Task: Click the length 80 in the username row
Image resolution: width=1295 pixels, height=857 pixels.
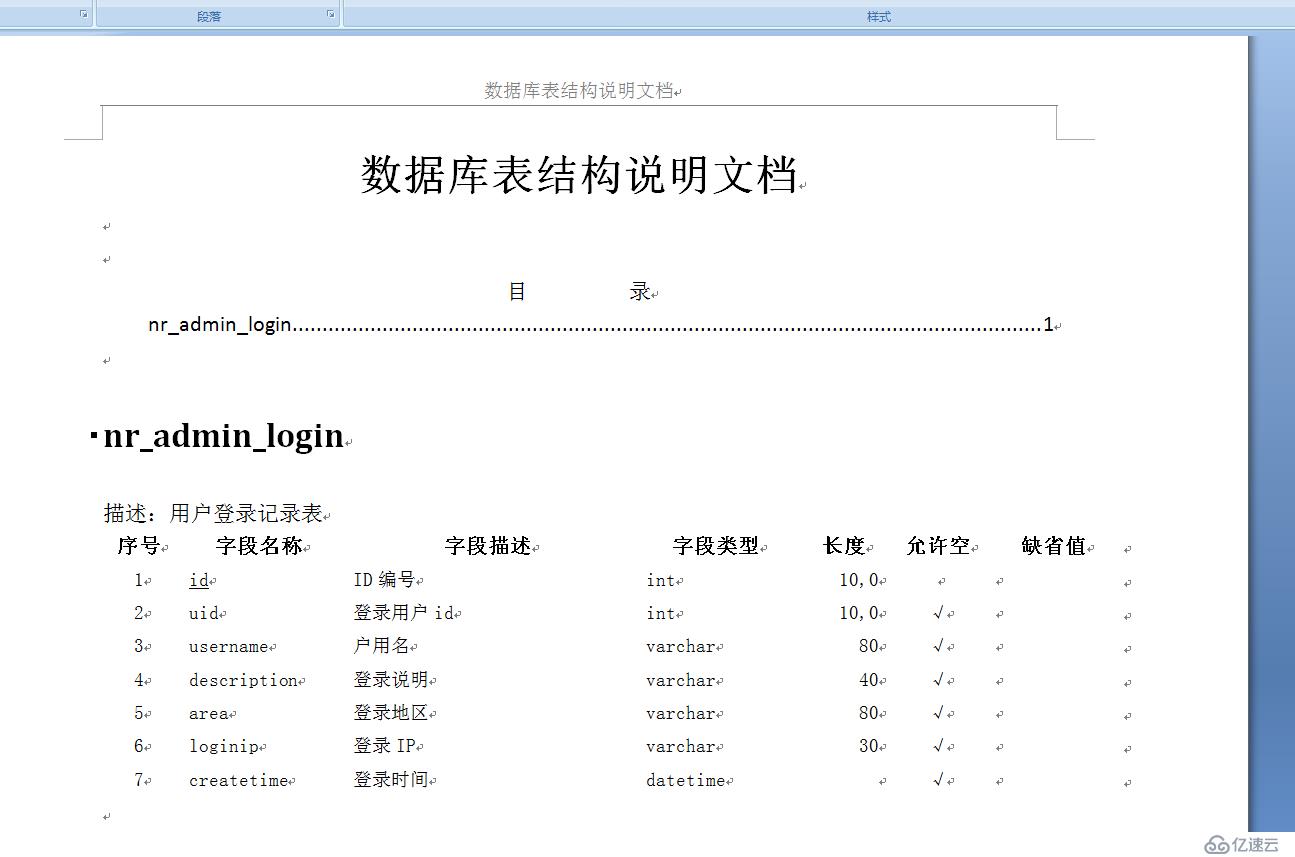Action: tap(868, 646)
